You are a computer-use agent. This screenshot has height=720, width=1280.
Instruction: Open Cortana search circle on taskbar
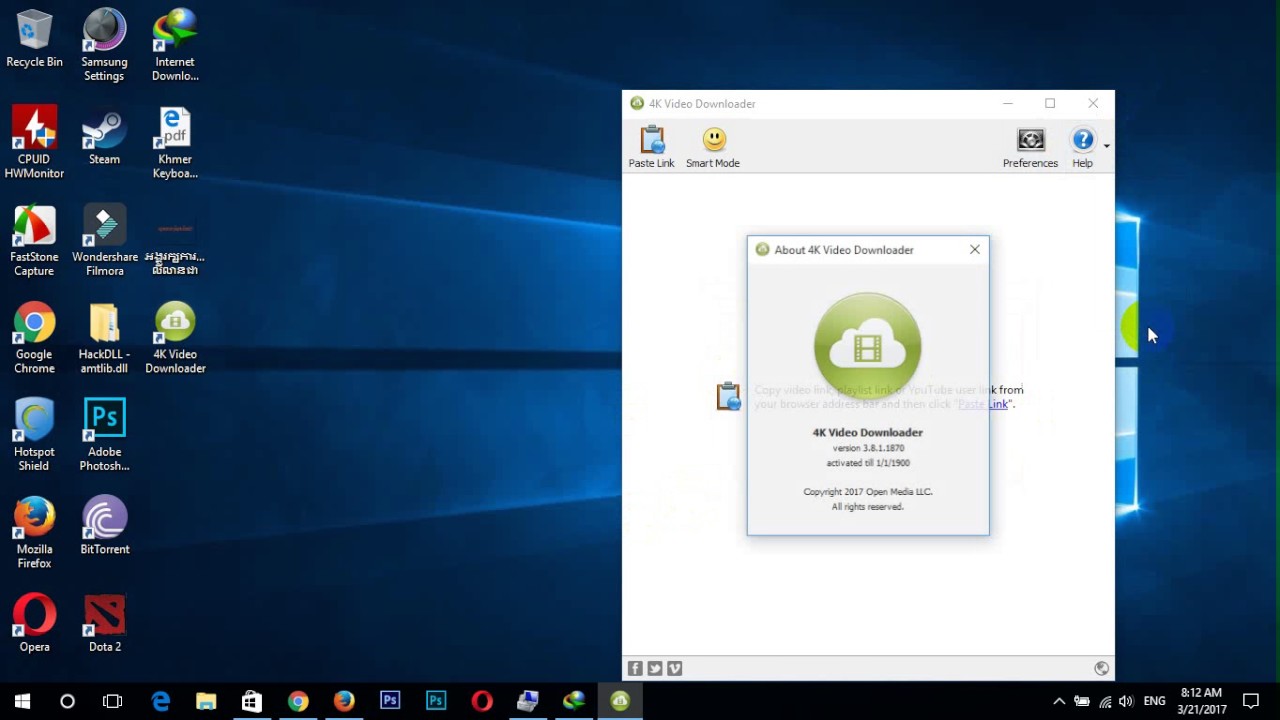point(67,701)
